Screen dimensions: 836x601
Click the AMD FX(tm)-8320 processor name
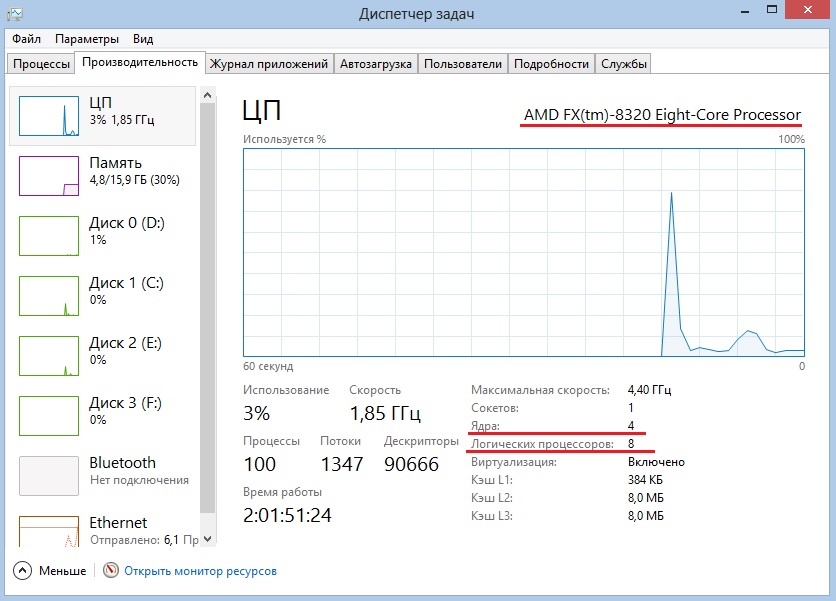point(662,115)
